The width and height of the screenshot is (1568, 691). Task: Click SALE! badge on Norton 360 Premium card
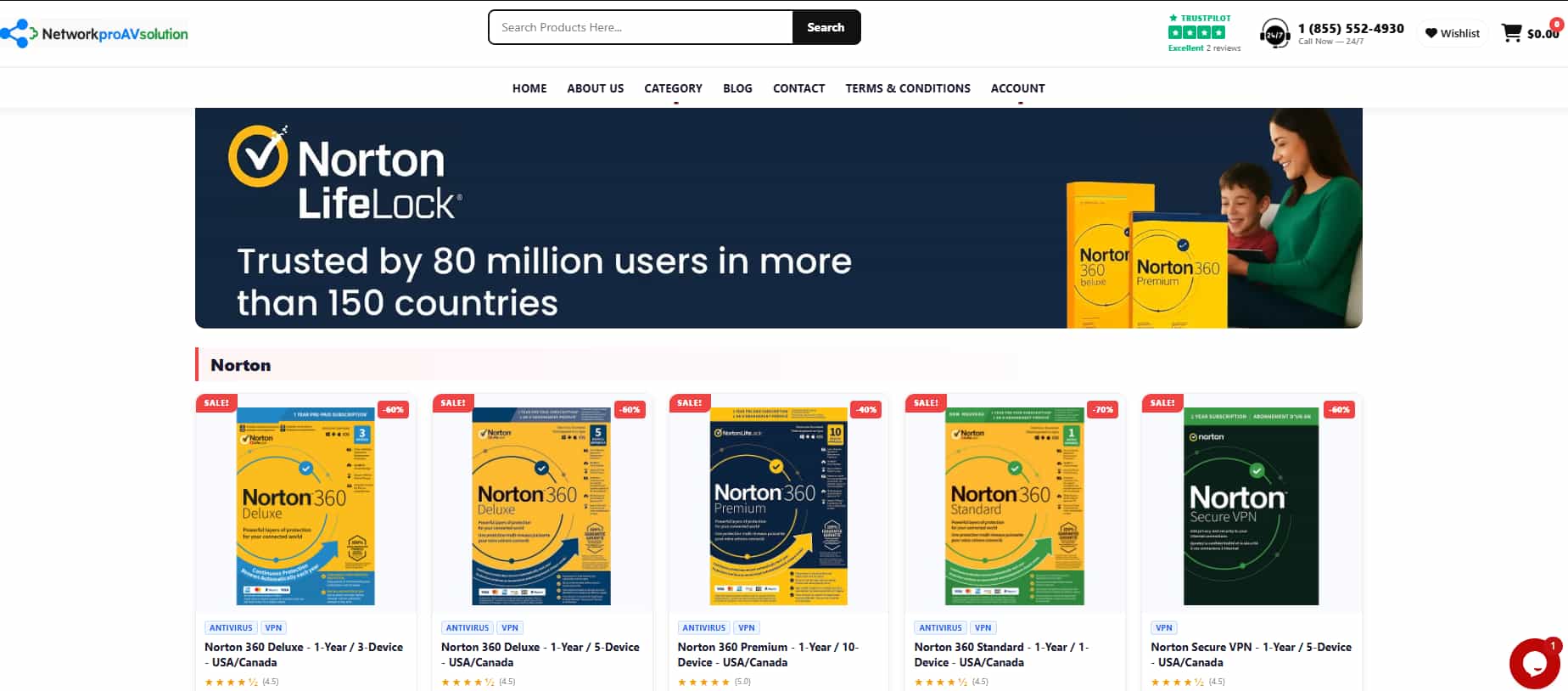pos(690,403)
